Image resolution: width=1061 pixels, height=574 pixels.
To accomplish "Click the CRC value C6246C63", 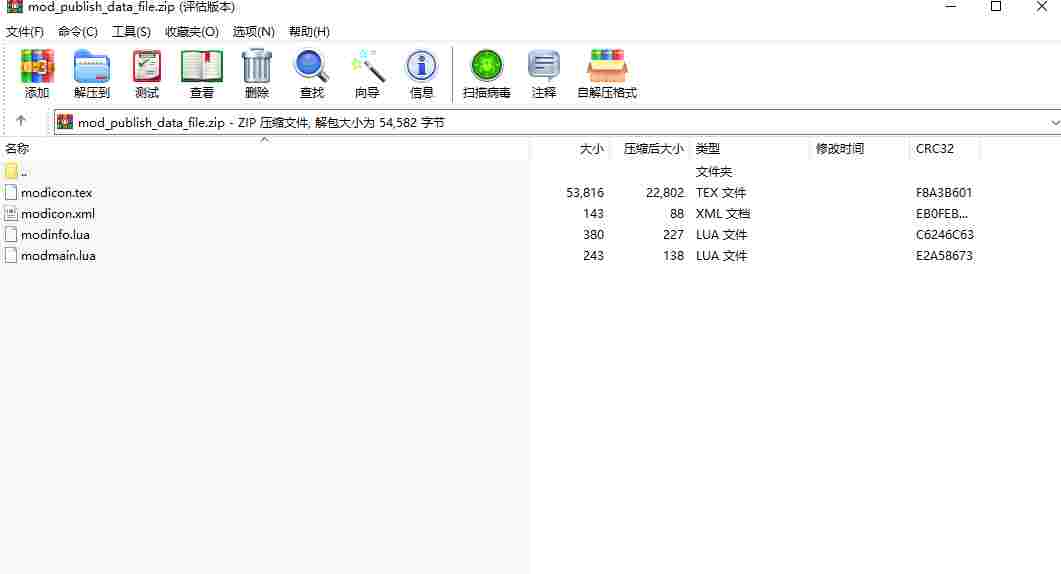I will click(x=945, y=235).
